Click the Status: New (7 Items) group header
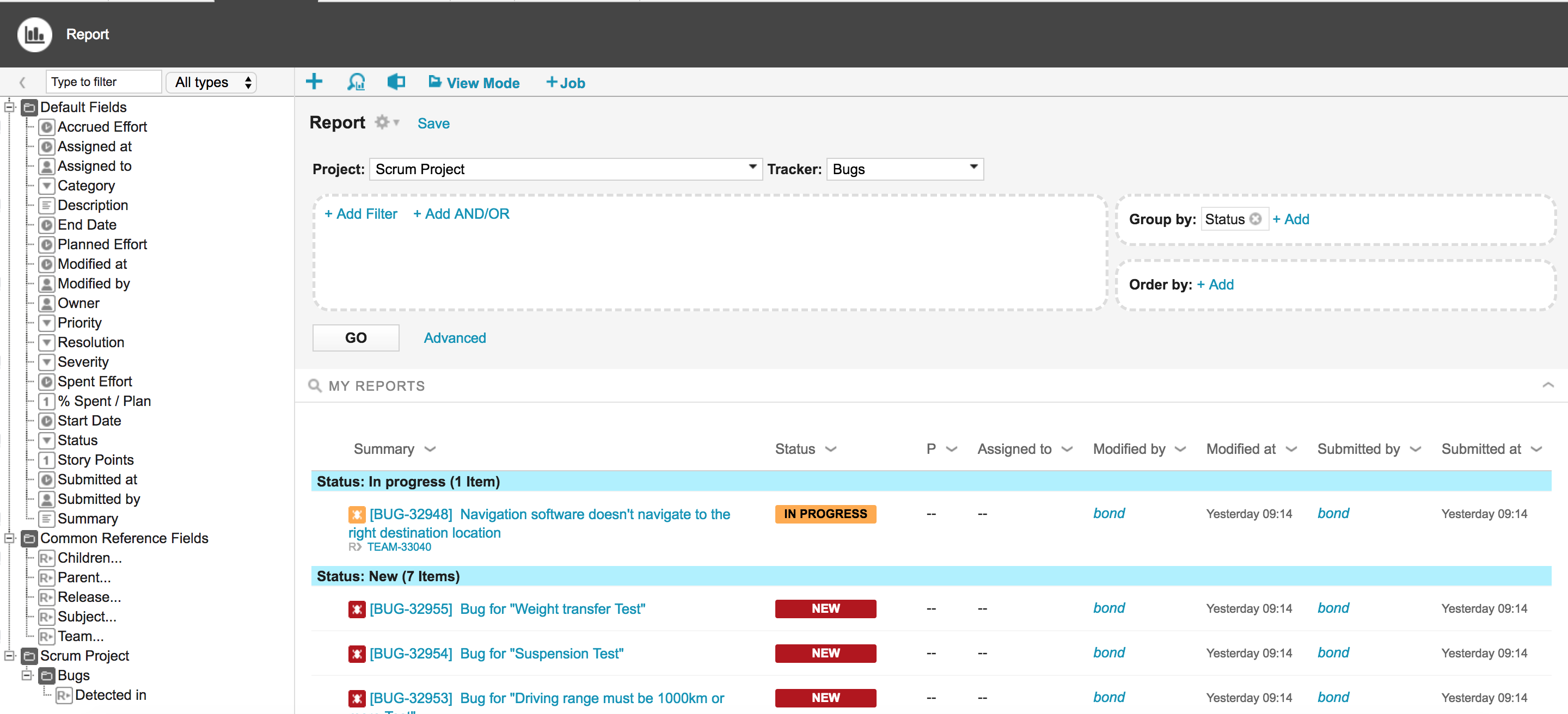 point(930,576)
